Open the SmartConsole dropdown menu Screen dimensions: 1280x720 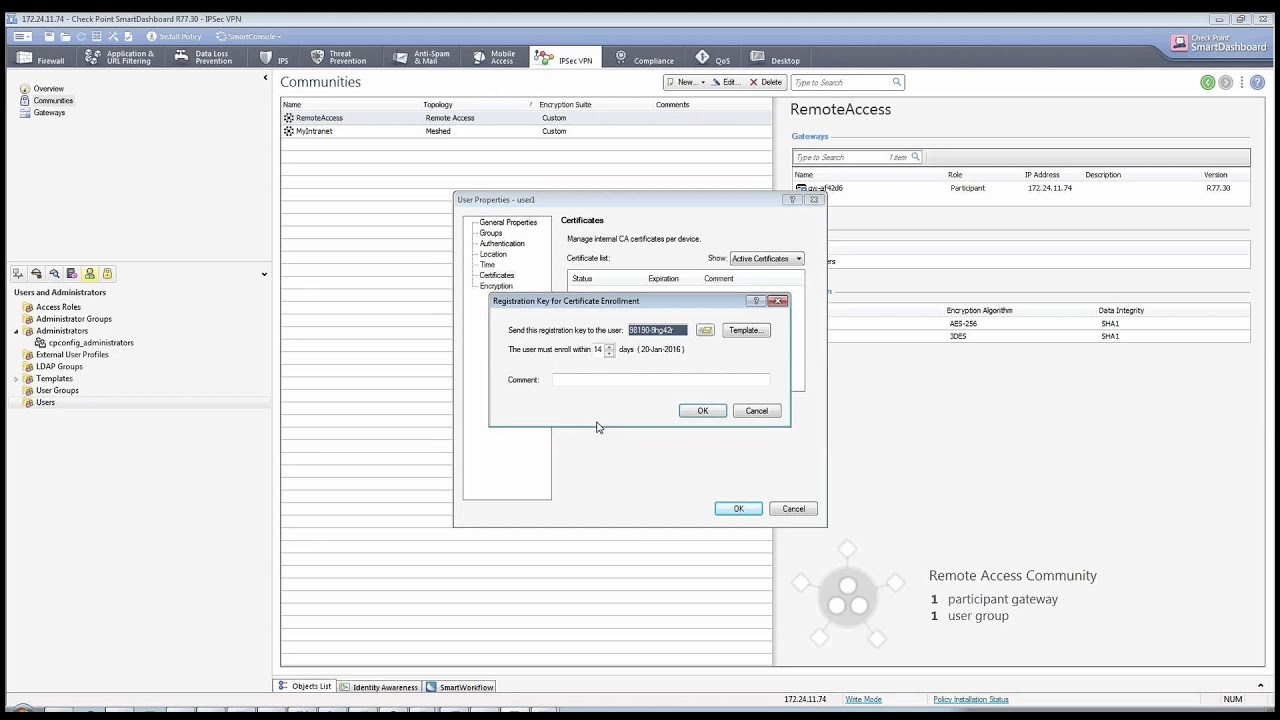click(248, 37)
